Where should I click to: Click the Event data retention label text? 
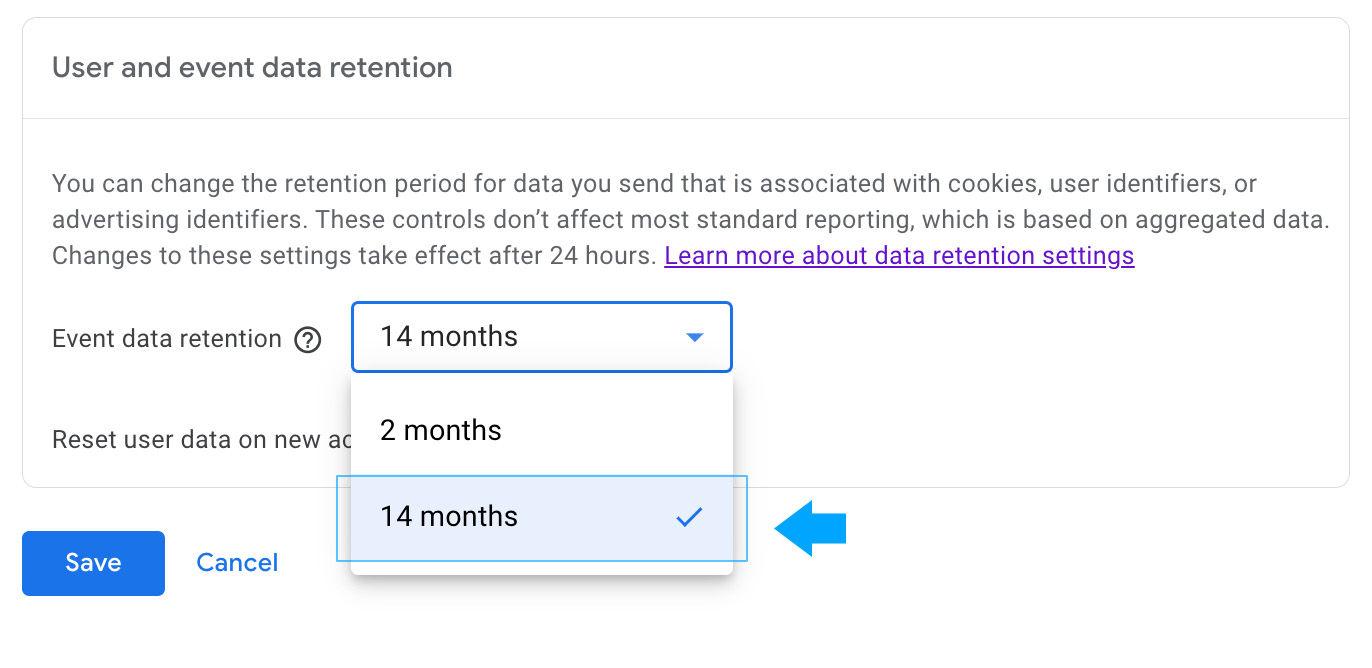pos(167,339)
